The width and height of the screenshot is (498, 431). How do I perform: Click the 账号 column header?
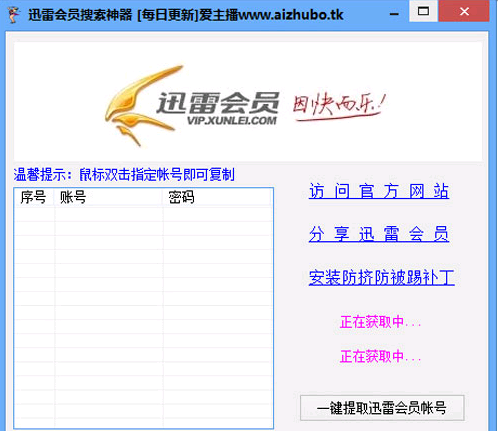pos(109,197)
